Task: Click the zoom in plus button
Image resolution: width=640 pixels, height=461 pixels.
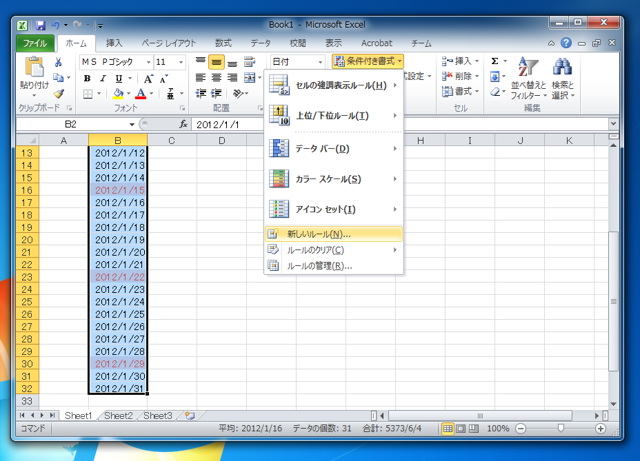Action: pyautogui.click(x=600, y=428)
